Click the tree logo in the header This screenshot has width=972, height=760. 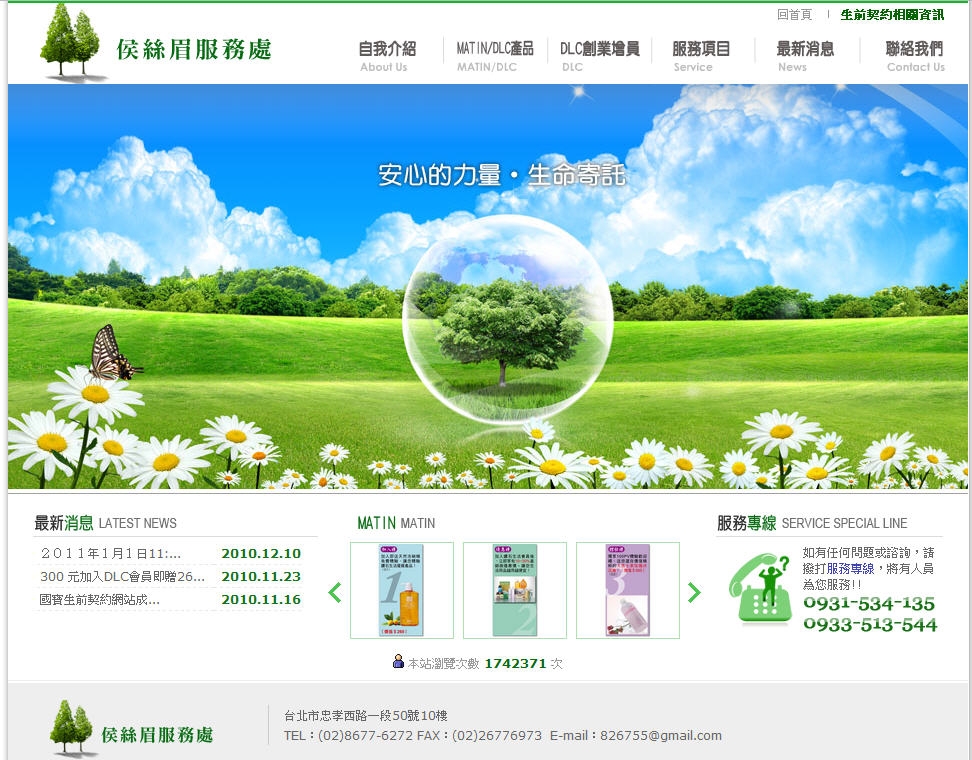[71, 42]
